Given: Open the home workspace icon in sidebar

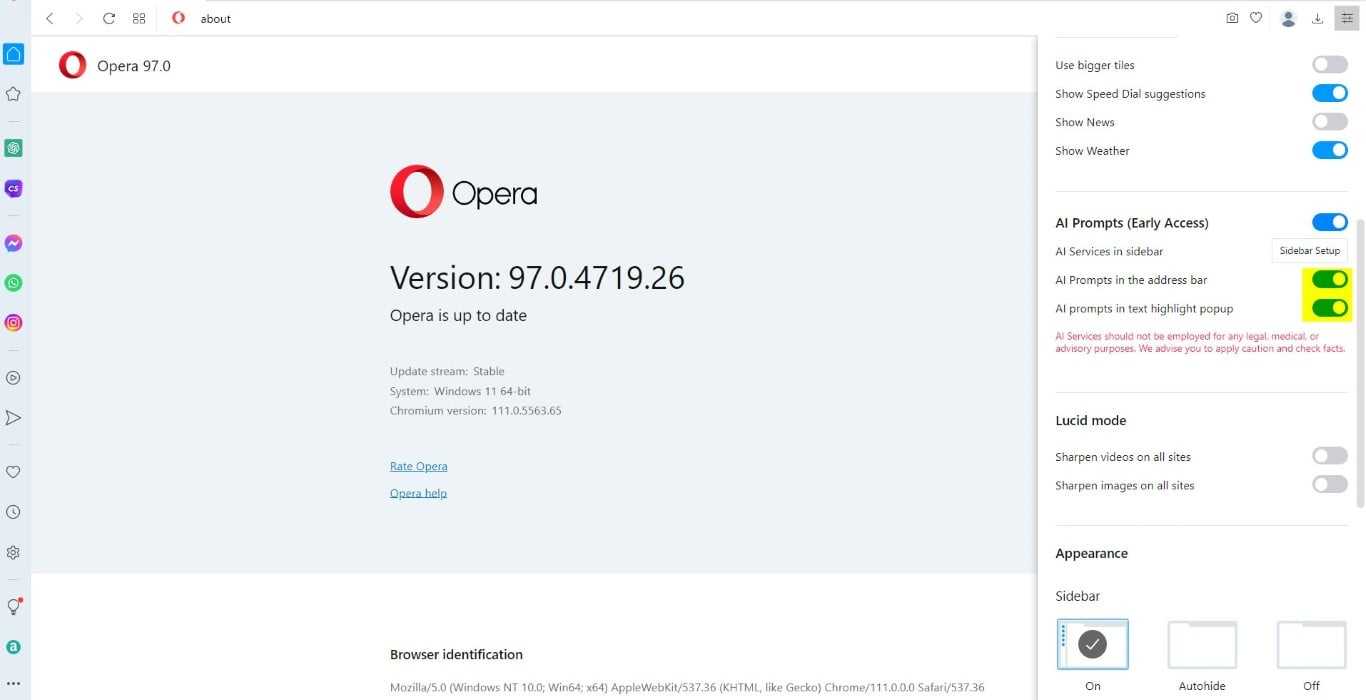Looking at the screenshot, I should click(x=13, y=54).
